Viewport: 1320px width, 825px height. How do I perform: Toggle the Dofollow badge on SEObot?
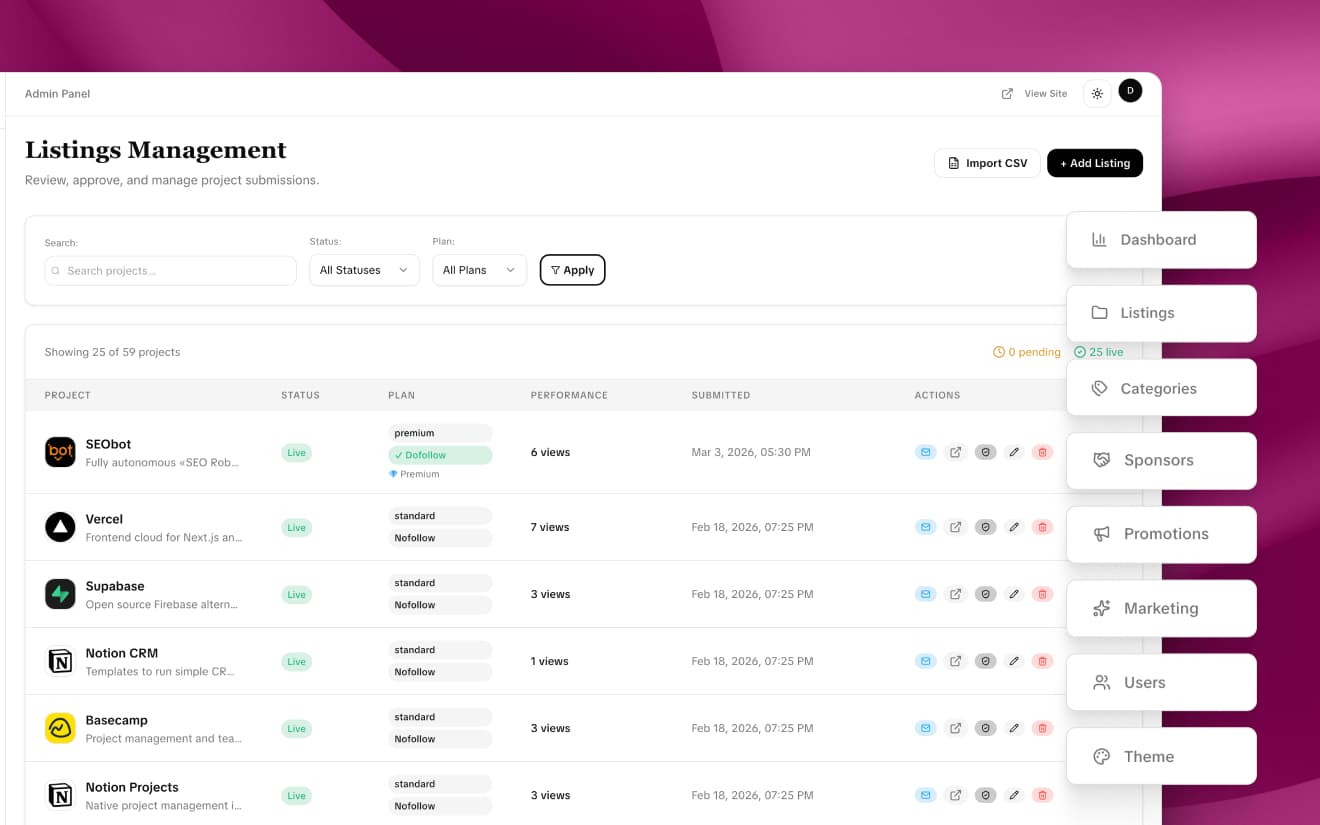439,454
